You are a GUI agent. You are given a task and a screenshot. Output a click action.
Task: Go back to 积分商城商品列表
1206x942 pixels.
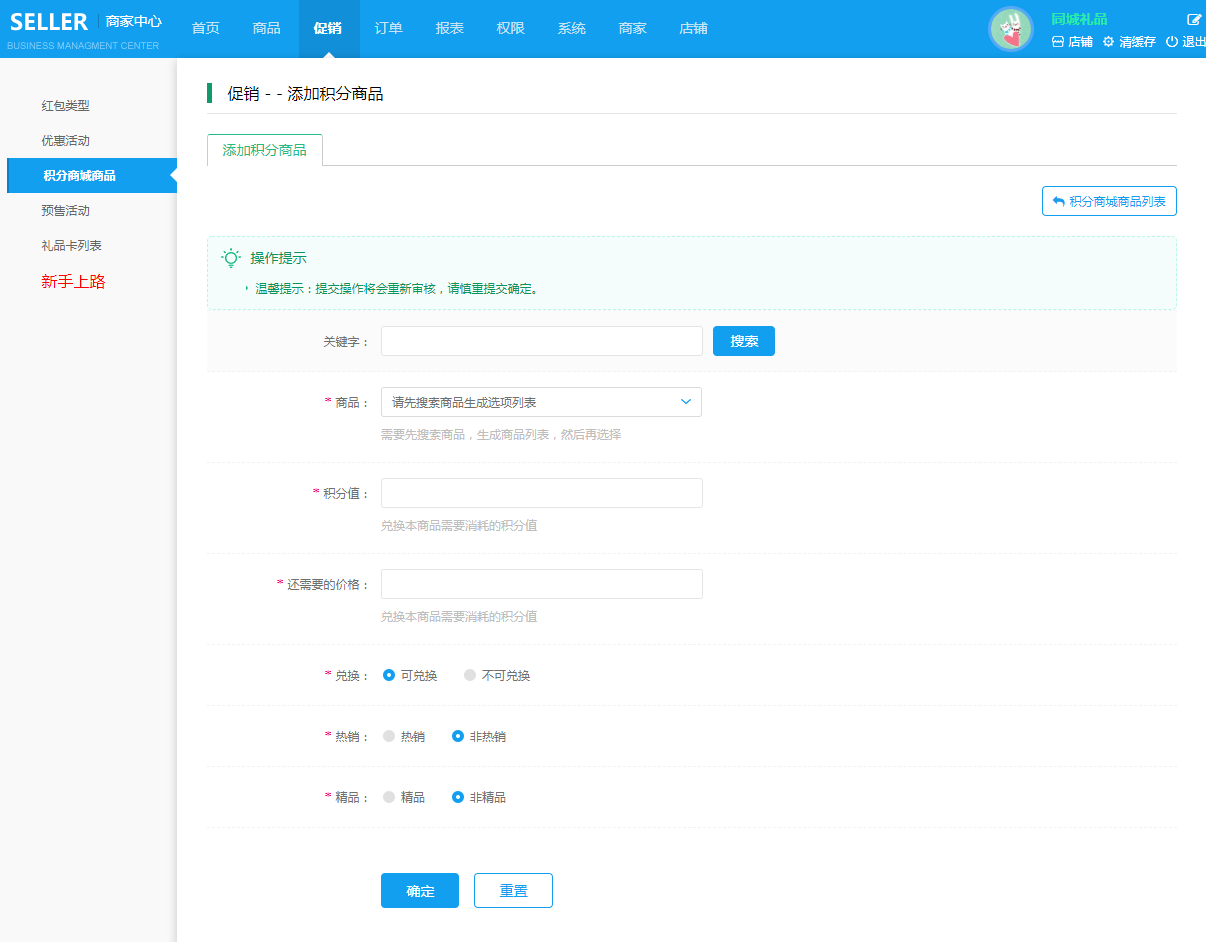1109,201
